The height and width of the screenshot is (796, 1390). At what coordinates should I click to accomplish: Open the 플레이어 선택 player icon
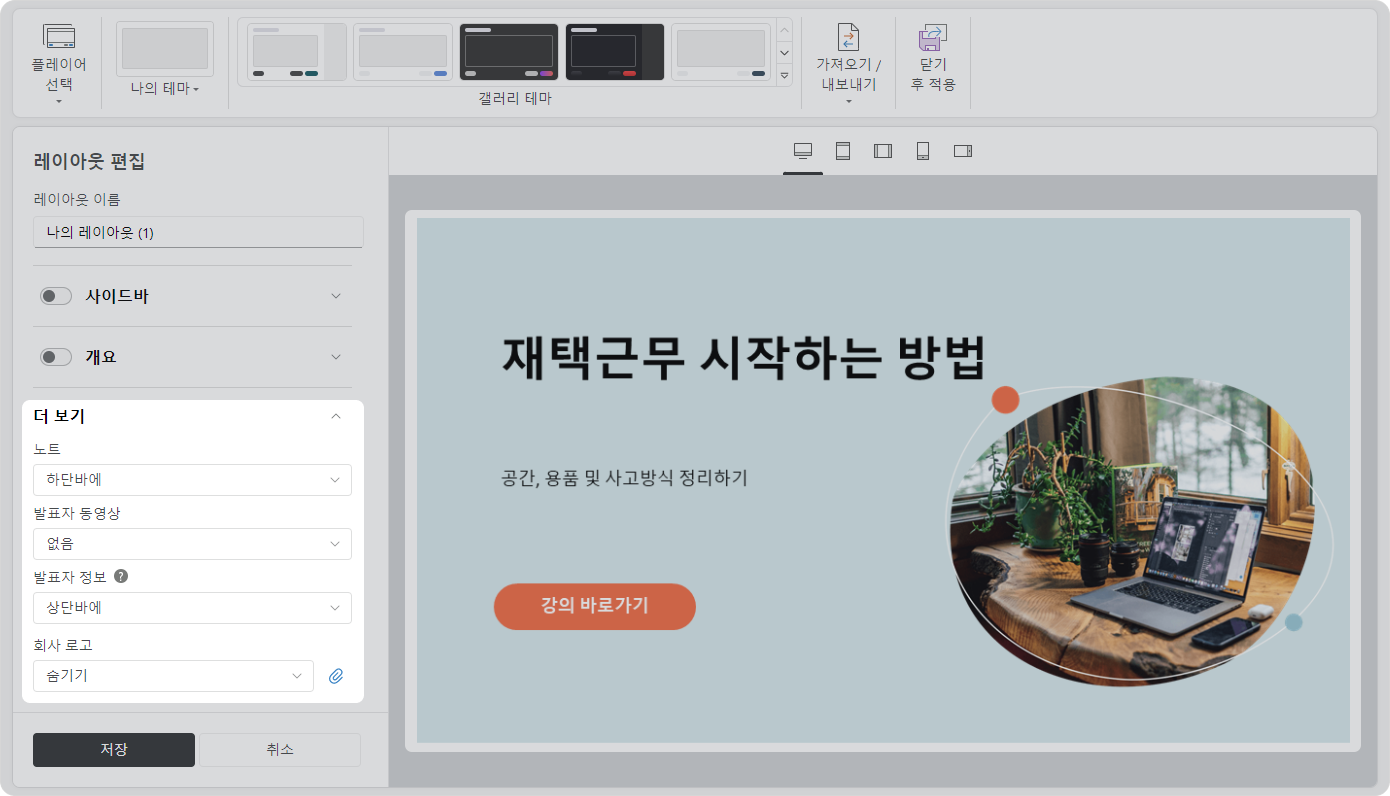coord(59,37)
